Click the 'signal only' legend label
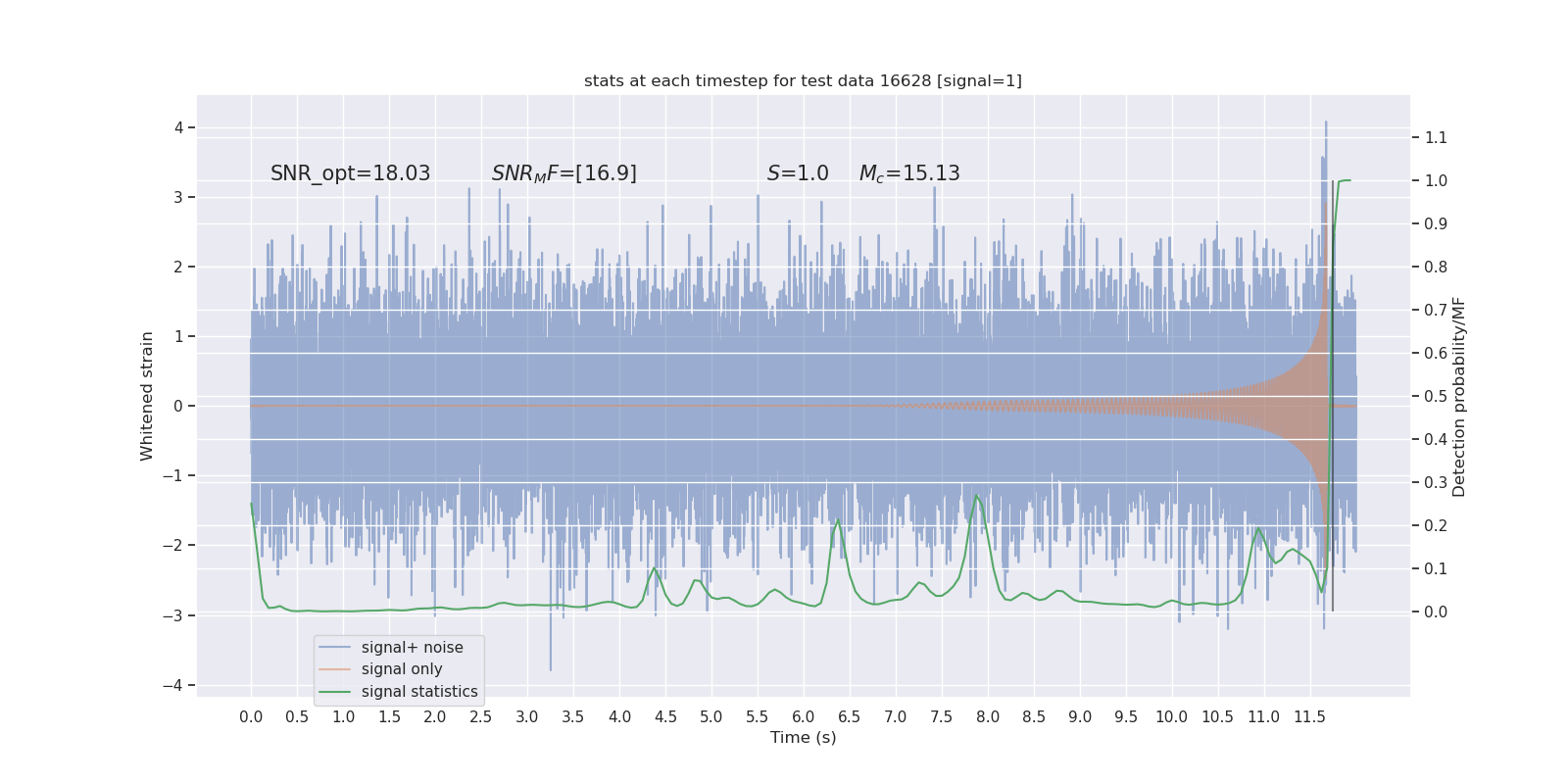The height and width of the screenshot is (784, 1568). (402, 669)
